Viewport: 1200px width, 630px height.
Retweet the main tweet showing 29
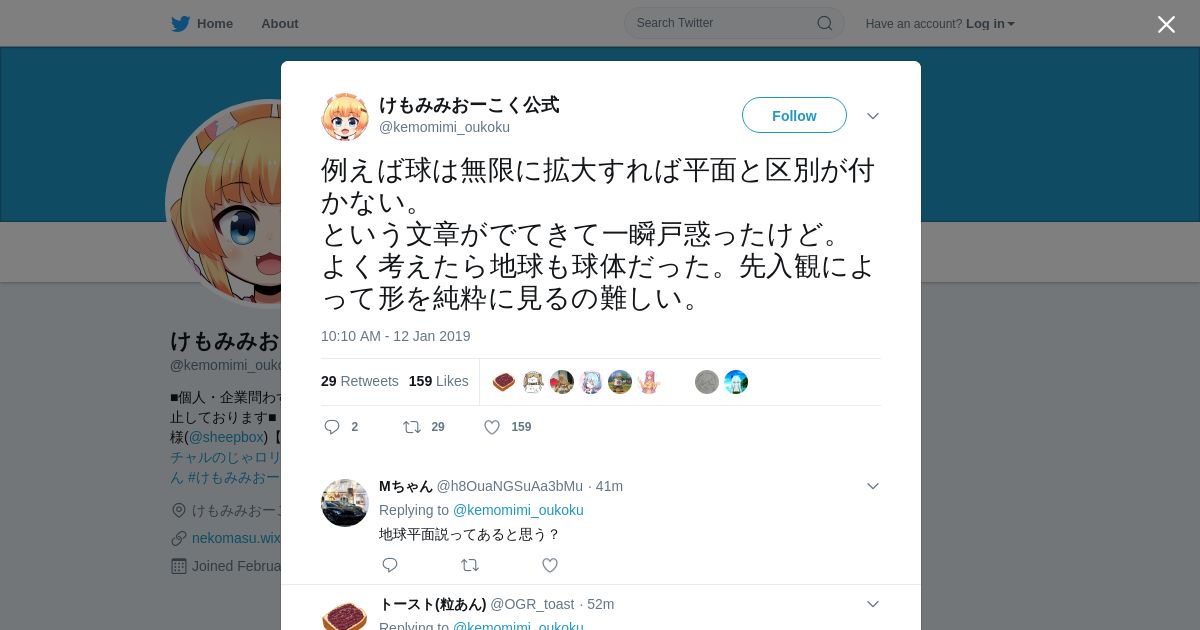pos(411,427)
